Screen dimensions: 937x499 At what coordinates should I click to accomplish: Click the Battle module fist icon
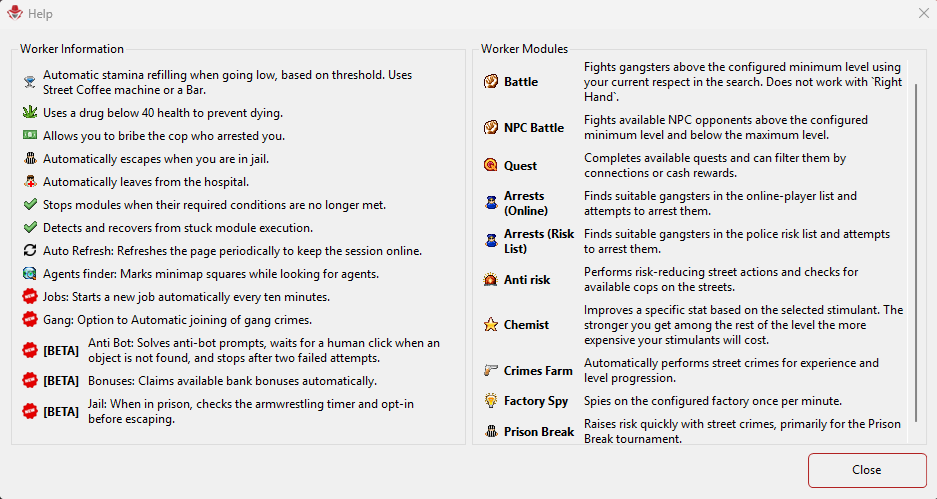click(491, 81)
